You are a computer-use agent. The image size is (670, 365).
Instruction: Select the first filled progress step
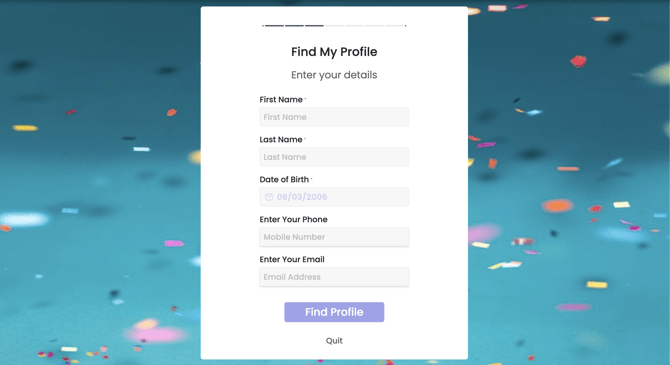274,26
